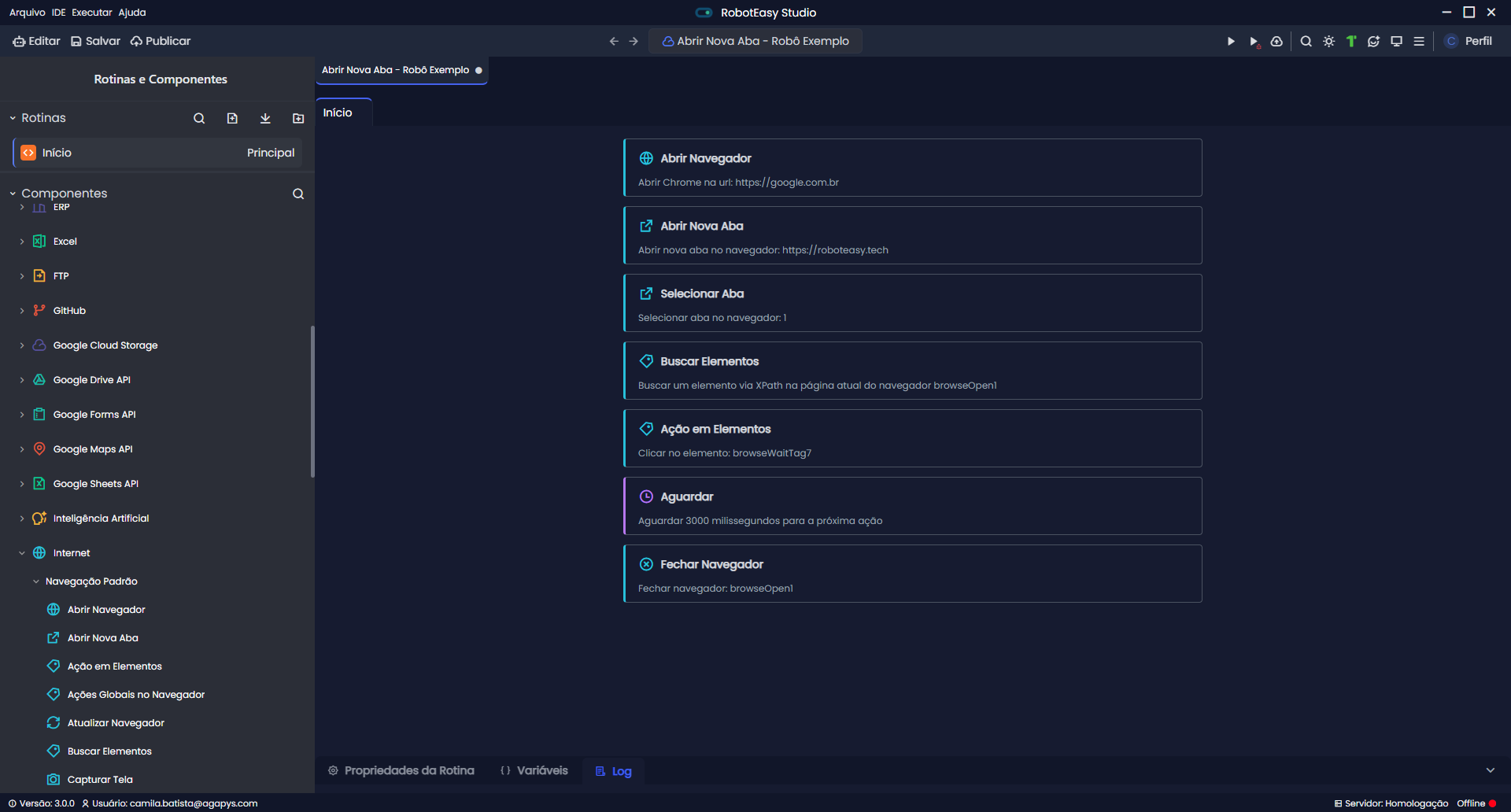This screenshot has height=812, width=1511.
Task: Open search in the Componentes section
Action: [298, 194]
